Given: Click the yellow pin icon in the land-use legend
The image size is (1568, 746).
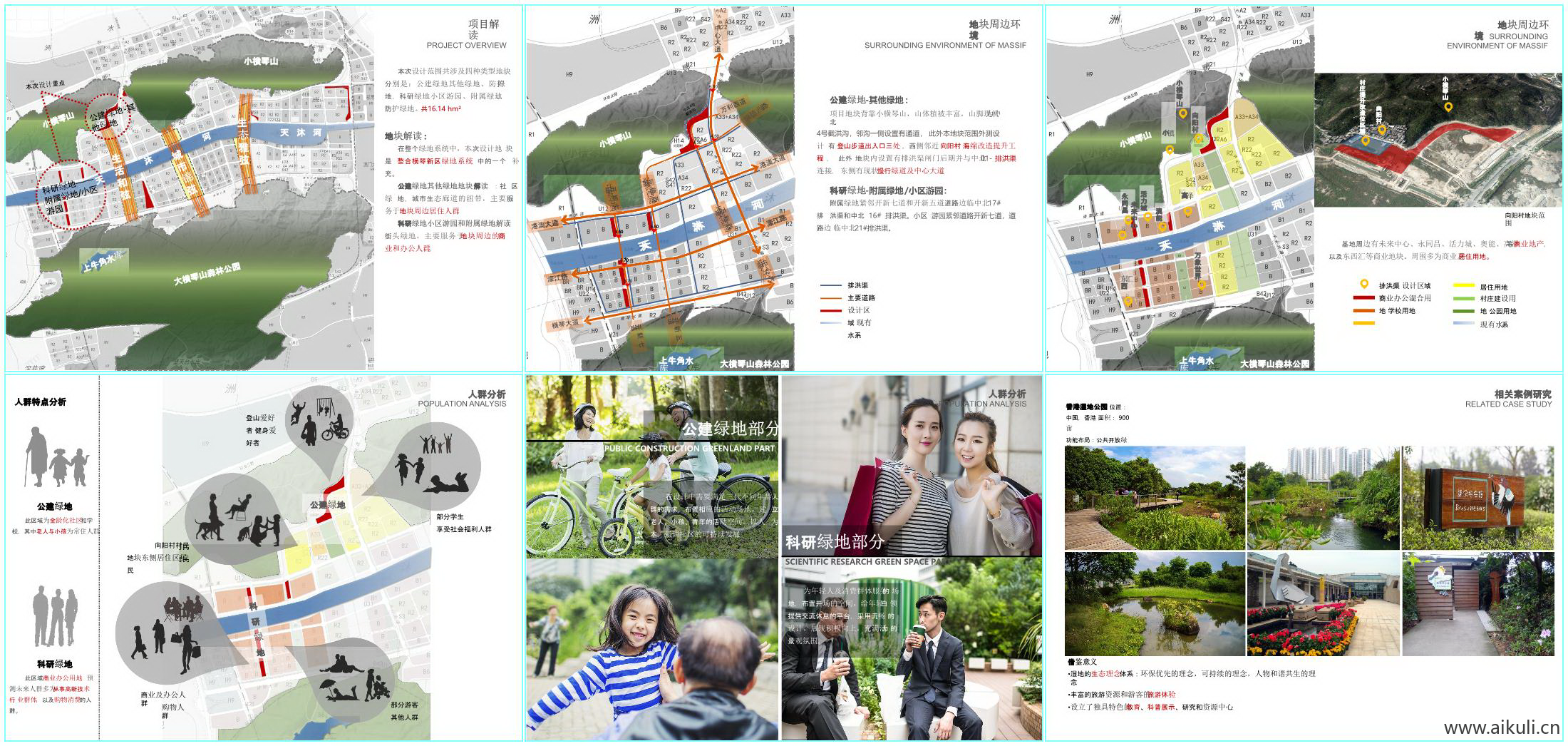Looking at the screenshot, I should [x=1364, y=285].
